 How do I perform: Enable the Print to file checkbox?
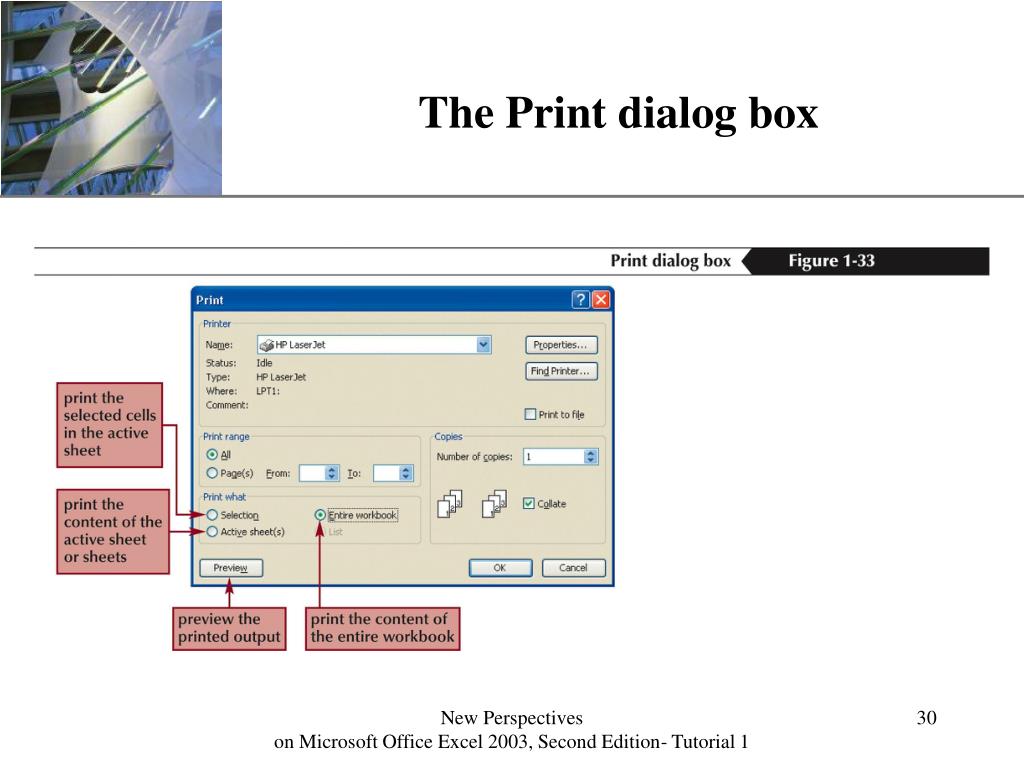click(x=530, y=414)
